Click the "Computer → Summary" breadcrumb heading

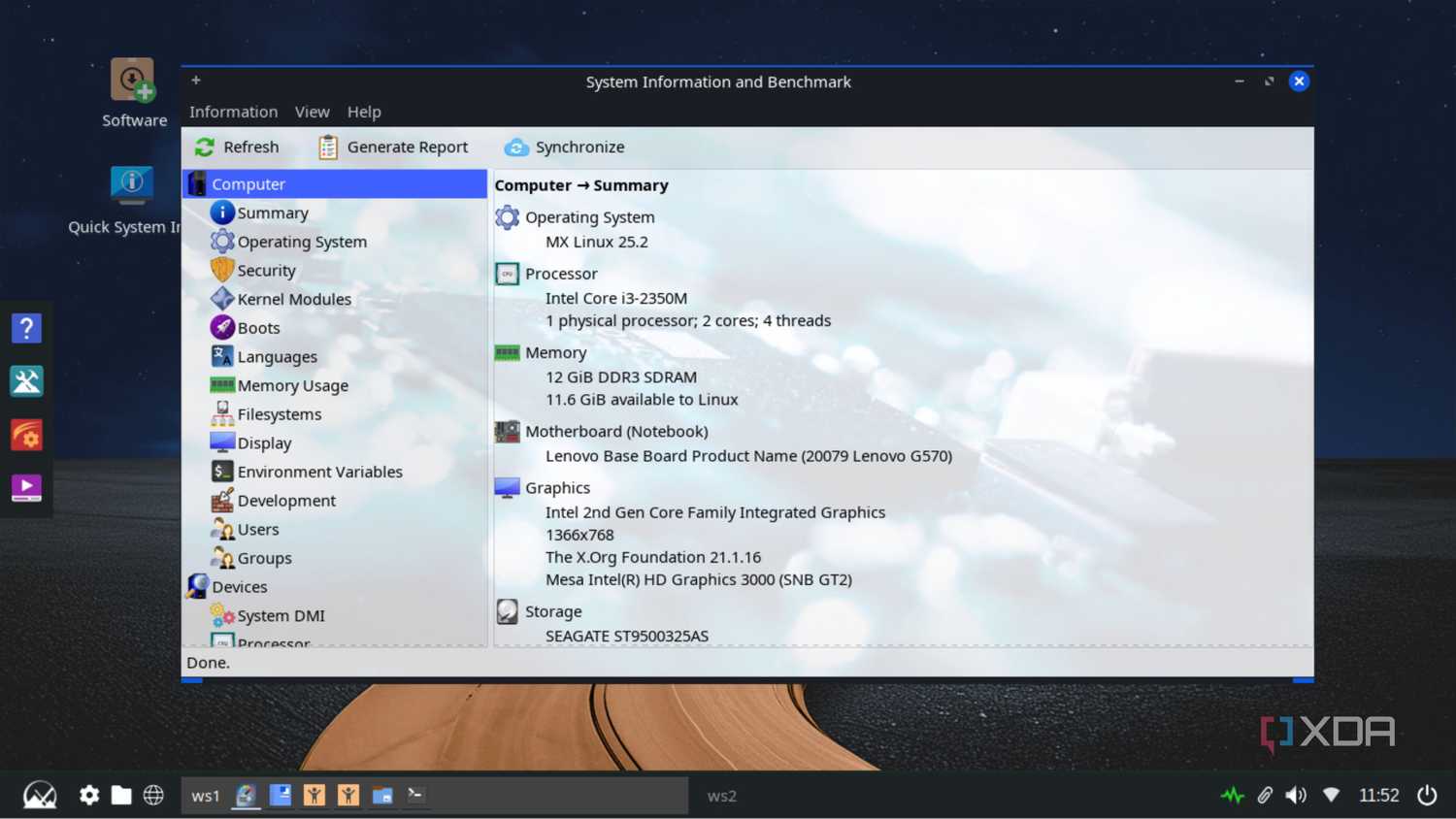pos(581,185)
